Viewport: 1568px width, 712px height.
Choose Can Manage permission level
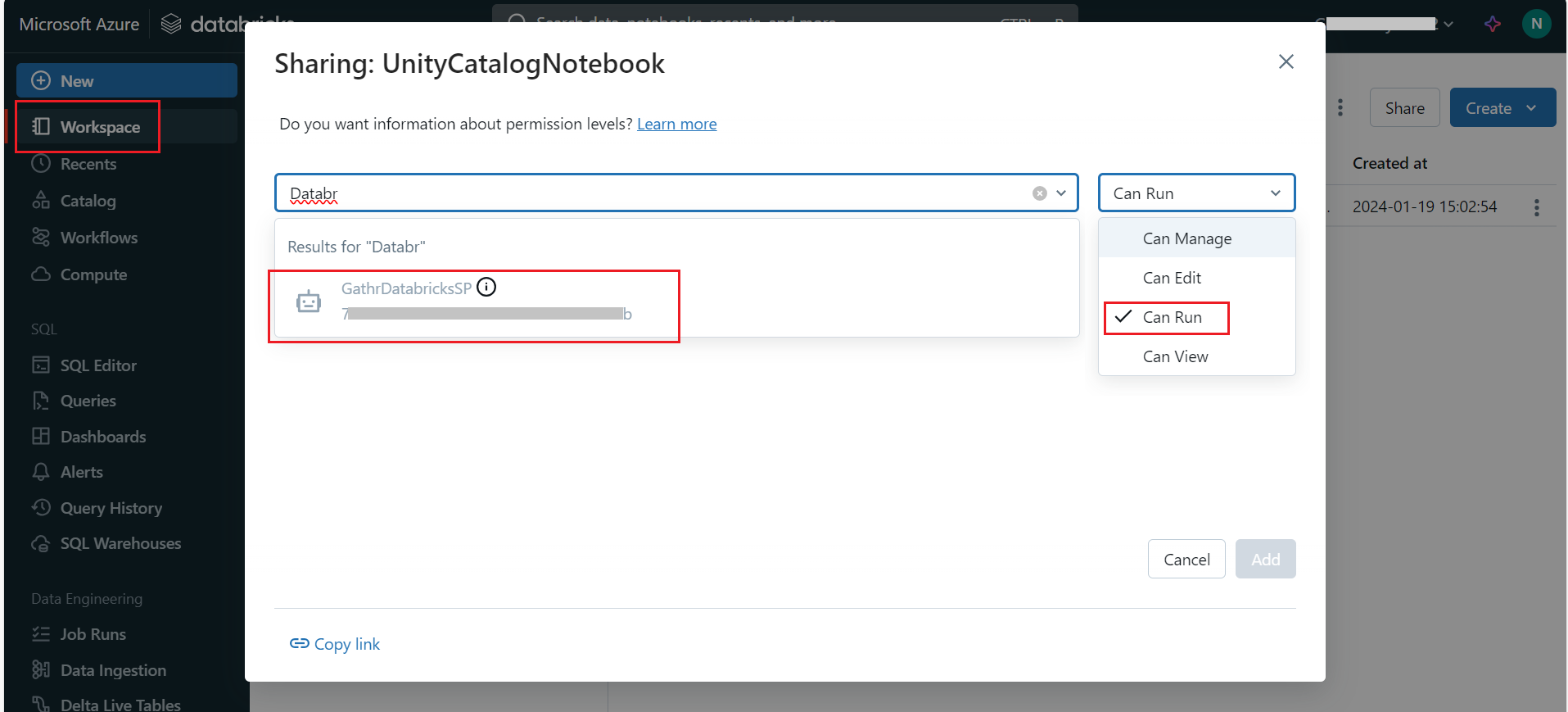click(x=1186, y=238)
